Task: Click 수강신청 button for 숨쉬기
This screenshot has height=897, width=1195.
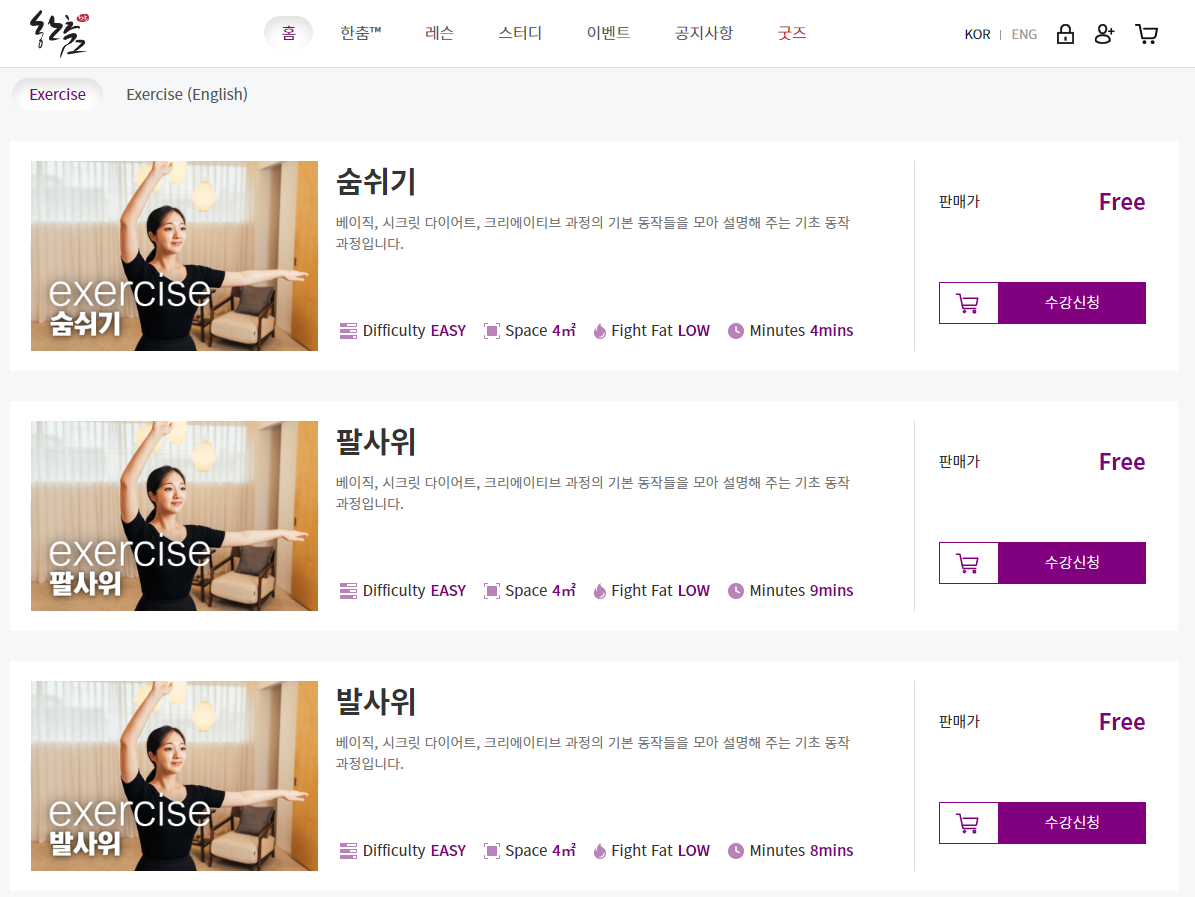Action: point(1072,303)
